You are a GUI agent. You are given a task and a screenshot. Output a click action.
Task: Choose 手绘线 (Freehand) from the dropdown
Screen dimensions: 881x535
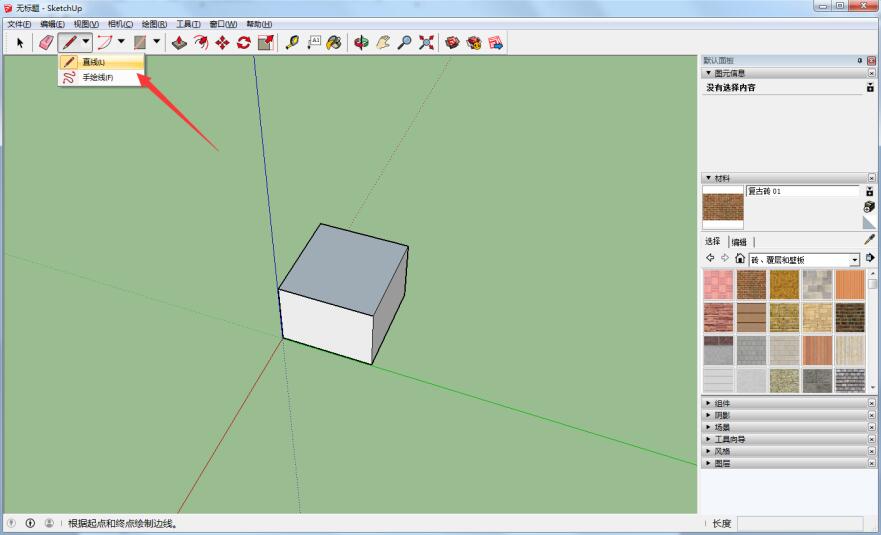pos(97,77)
